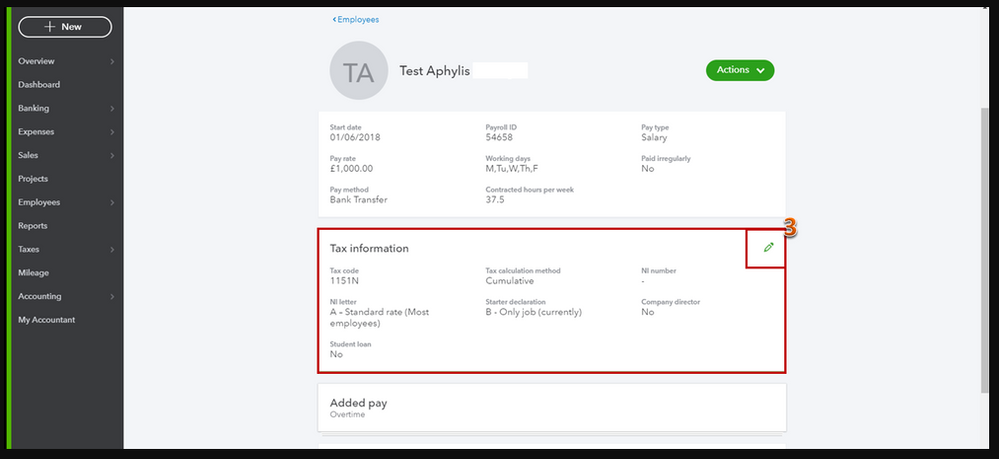This screenshot has width=999, height=459.
Task: Expand the sidebar Employees chevron
Action: (x=111, y=203)
